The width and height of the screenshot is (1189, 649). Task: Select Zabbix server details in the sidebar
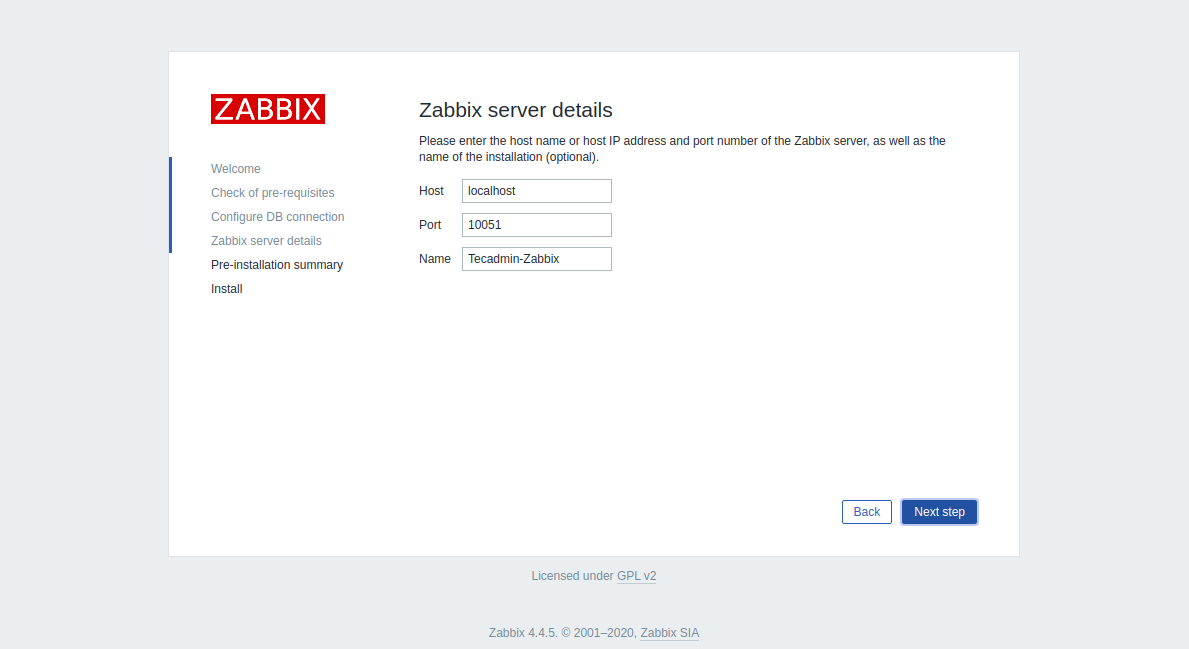[x=266, y=241]
